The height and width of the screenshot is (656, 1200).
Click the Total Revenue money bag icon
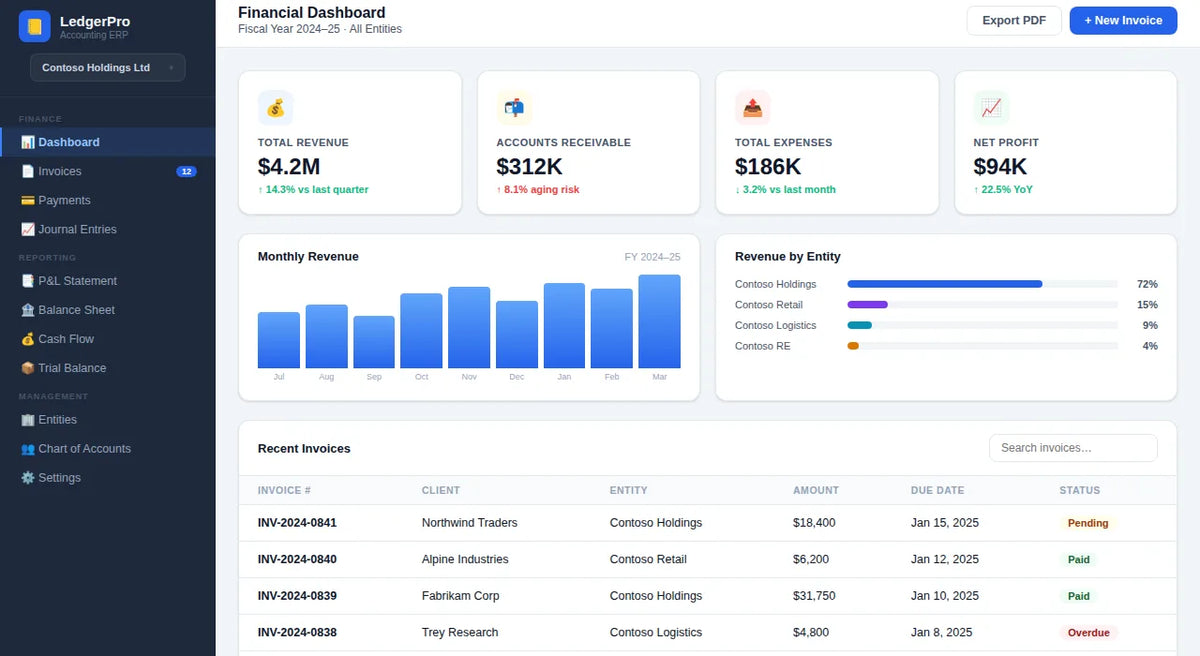(x=275, y=107)
